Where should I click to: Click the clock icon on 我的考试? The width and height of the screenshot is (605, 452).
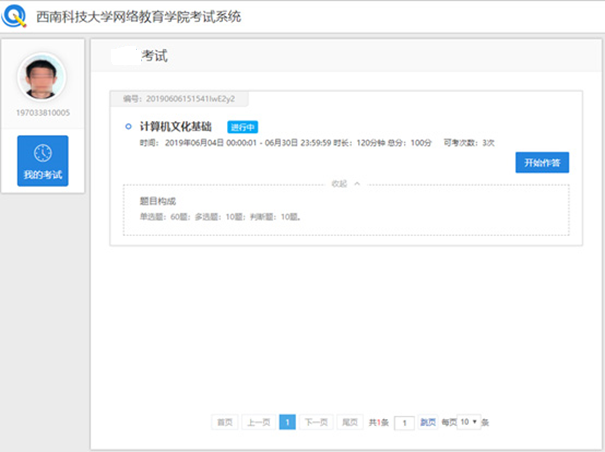tap(42, 153)
